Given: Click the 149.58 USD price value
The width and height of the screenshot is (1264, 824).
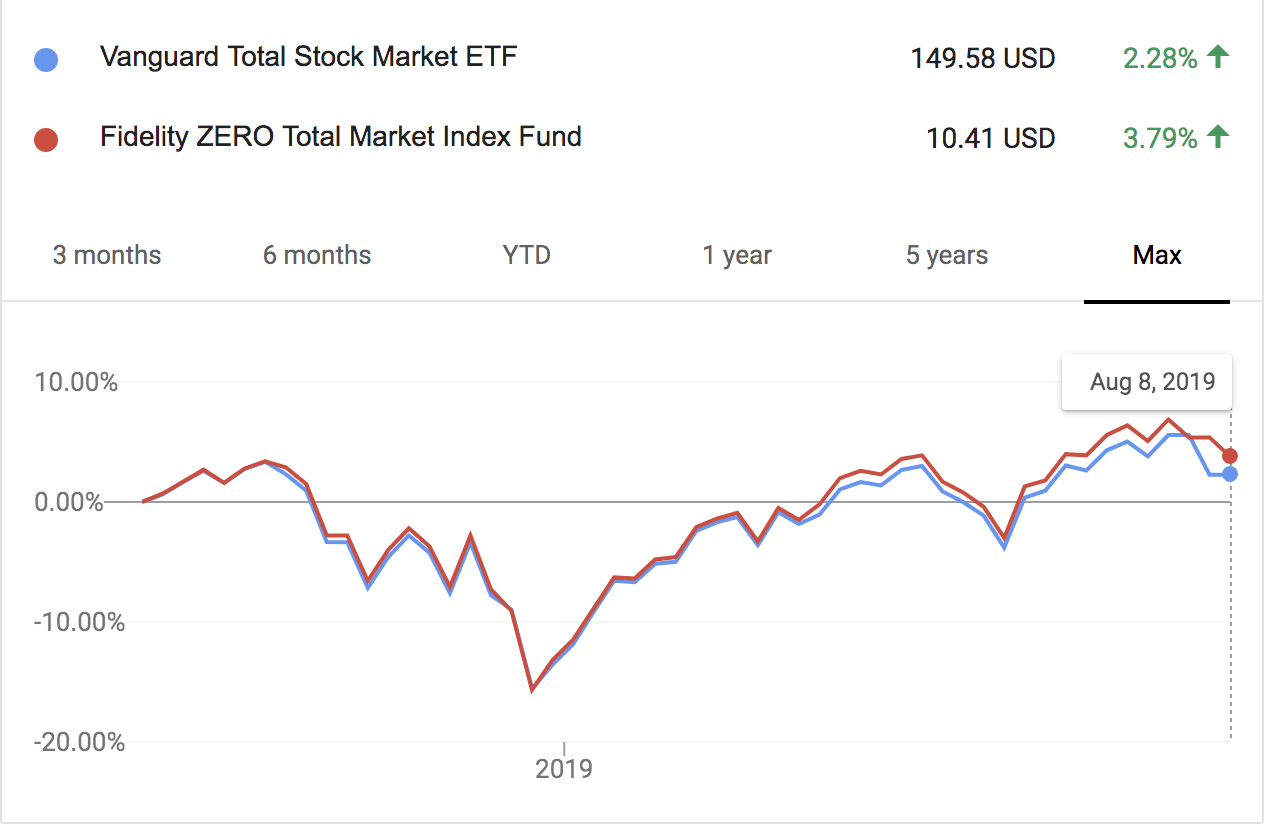Looking at the screenshot, I should tap(982, 58).
